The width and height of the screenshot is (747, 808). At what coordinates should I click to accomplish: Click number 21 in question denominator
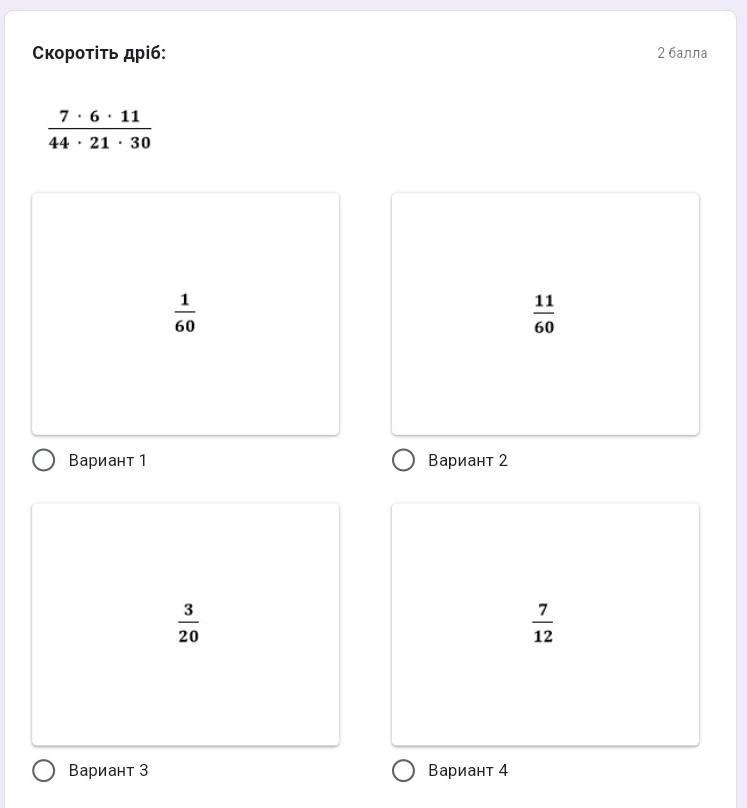click(x=100, y=143)
